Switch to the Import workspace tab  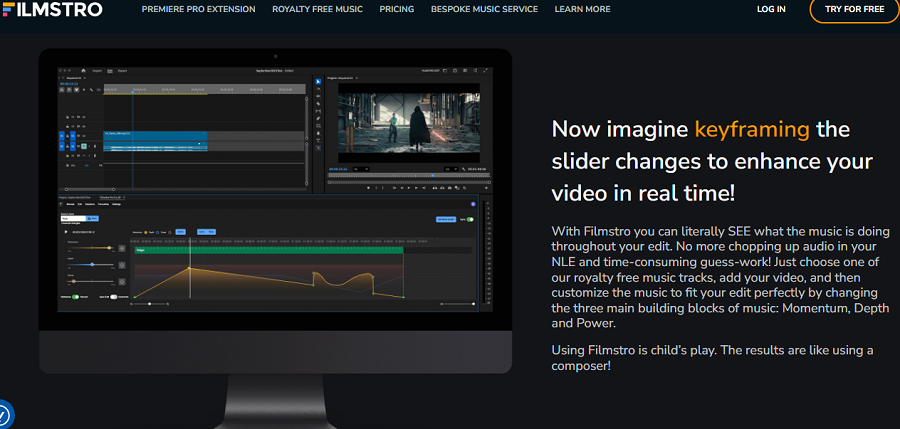click(97, 71)
